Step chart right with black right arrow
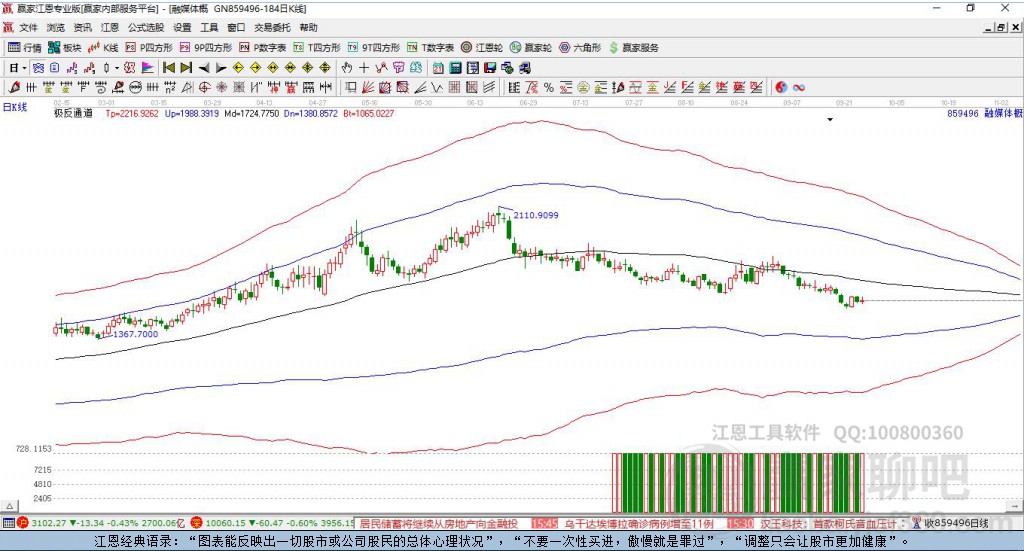 (221, 68)
